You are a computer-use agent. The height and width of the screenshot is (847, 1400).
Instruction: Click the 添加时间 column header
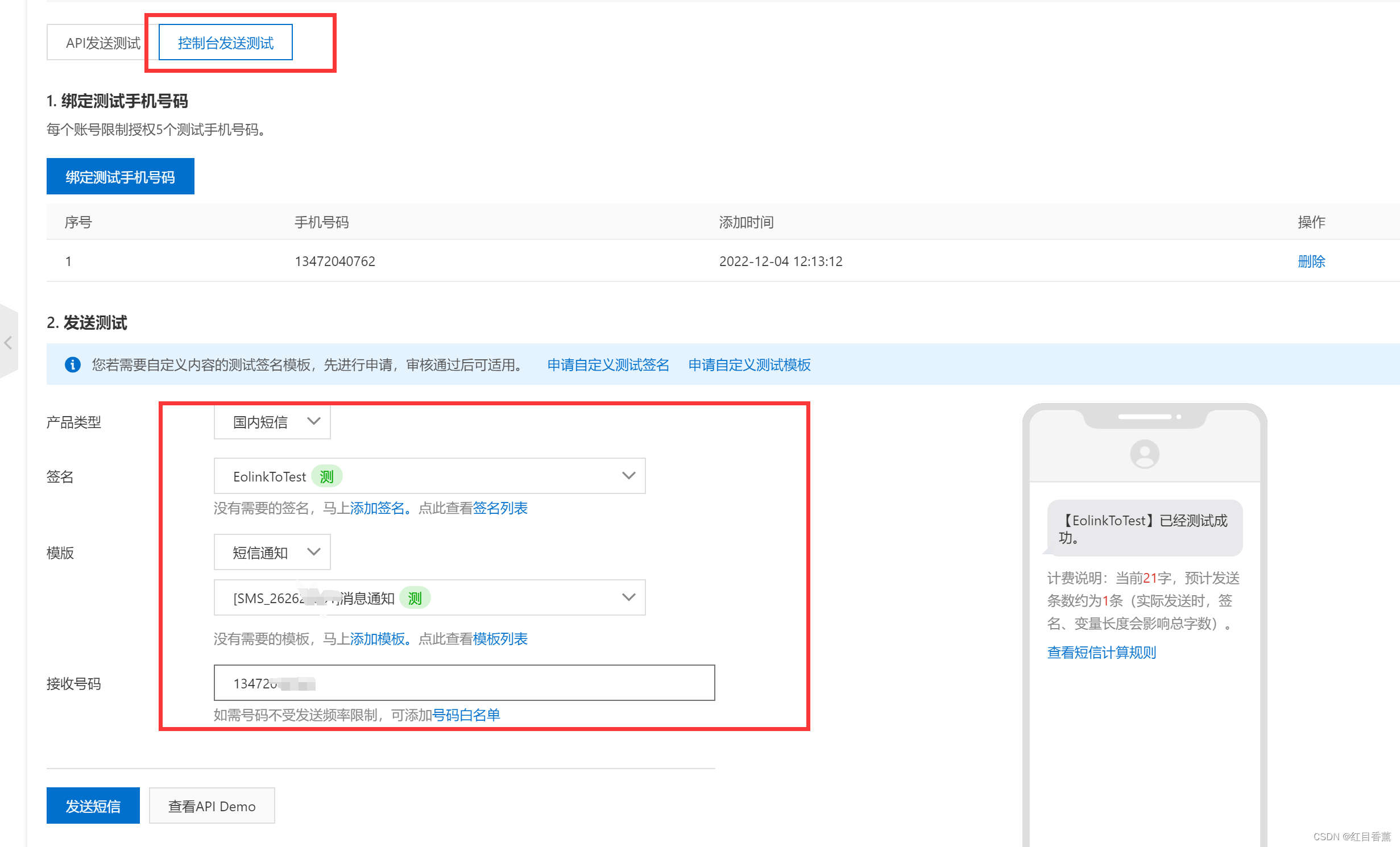pos(747,222)
